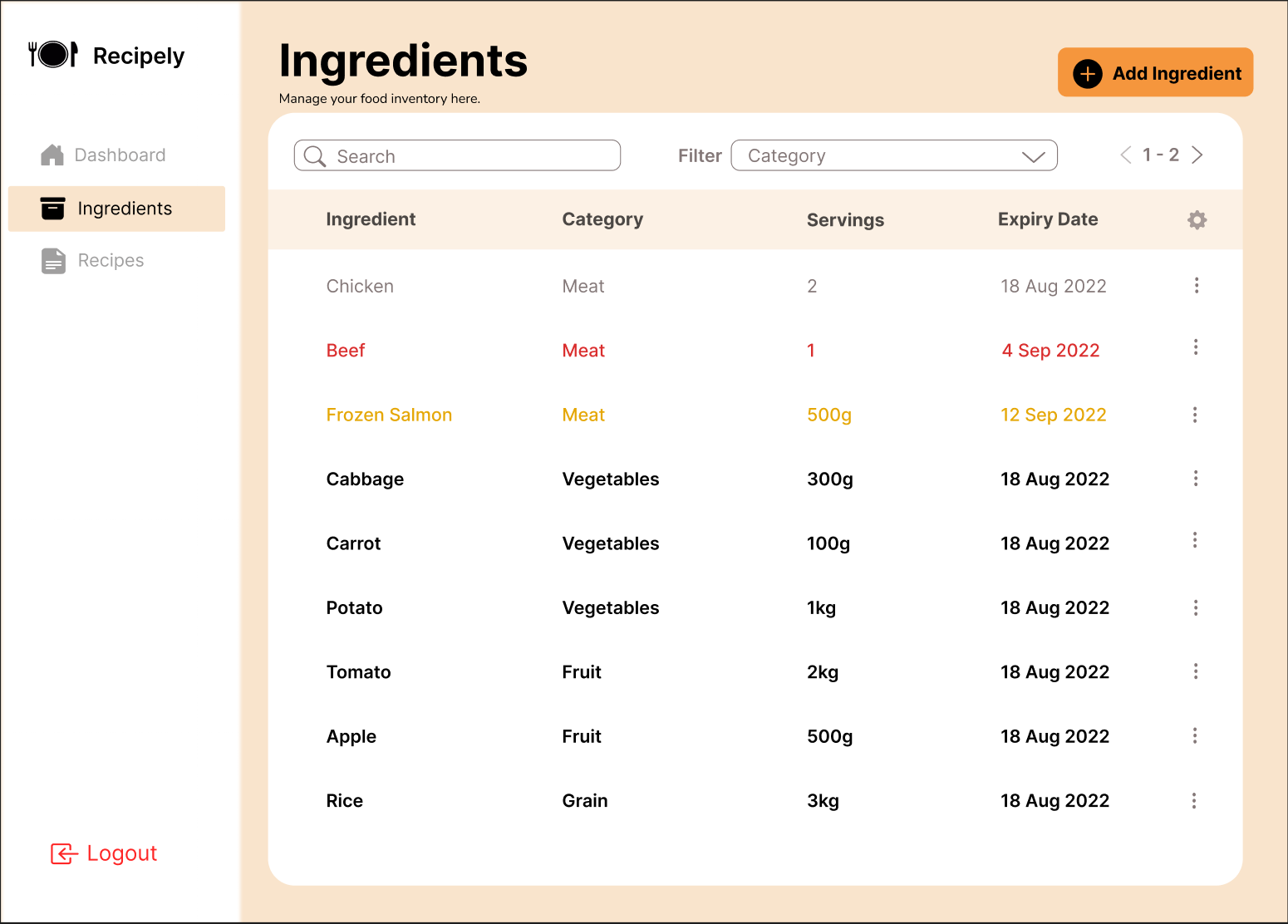The height and width of the screenshot is (924, 1288).
Task: Click the '1kg' servings value for Potato
Action: pos(821,608)
